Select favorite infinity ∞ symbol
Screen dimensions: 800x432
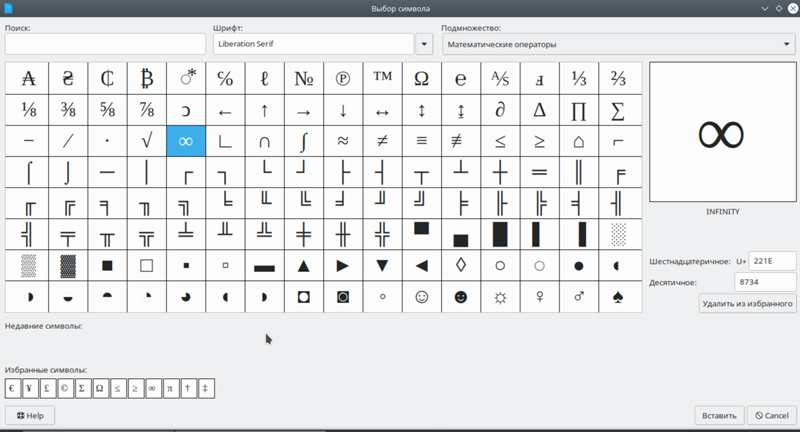point(153,389)
